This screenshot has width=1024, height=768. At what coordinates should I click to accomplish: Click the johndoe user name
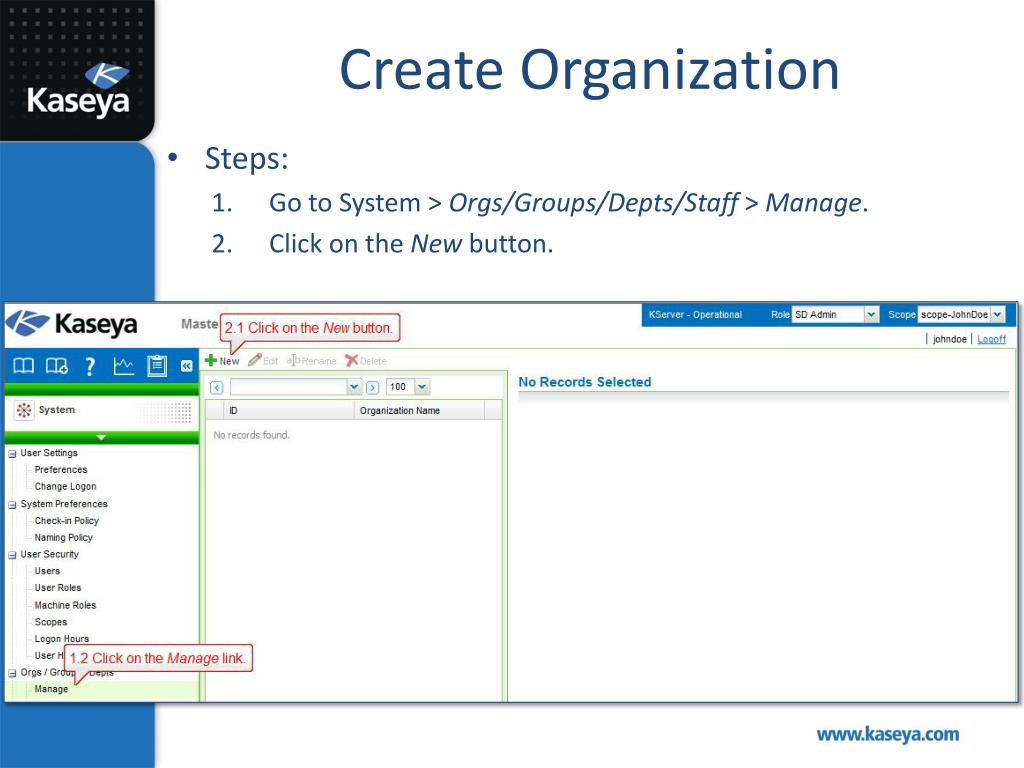click(950, 339)
